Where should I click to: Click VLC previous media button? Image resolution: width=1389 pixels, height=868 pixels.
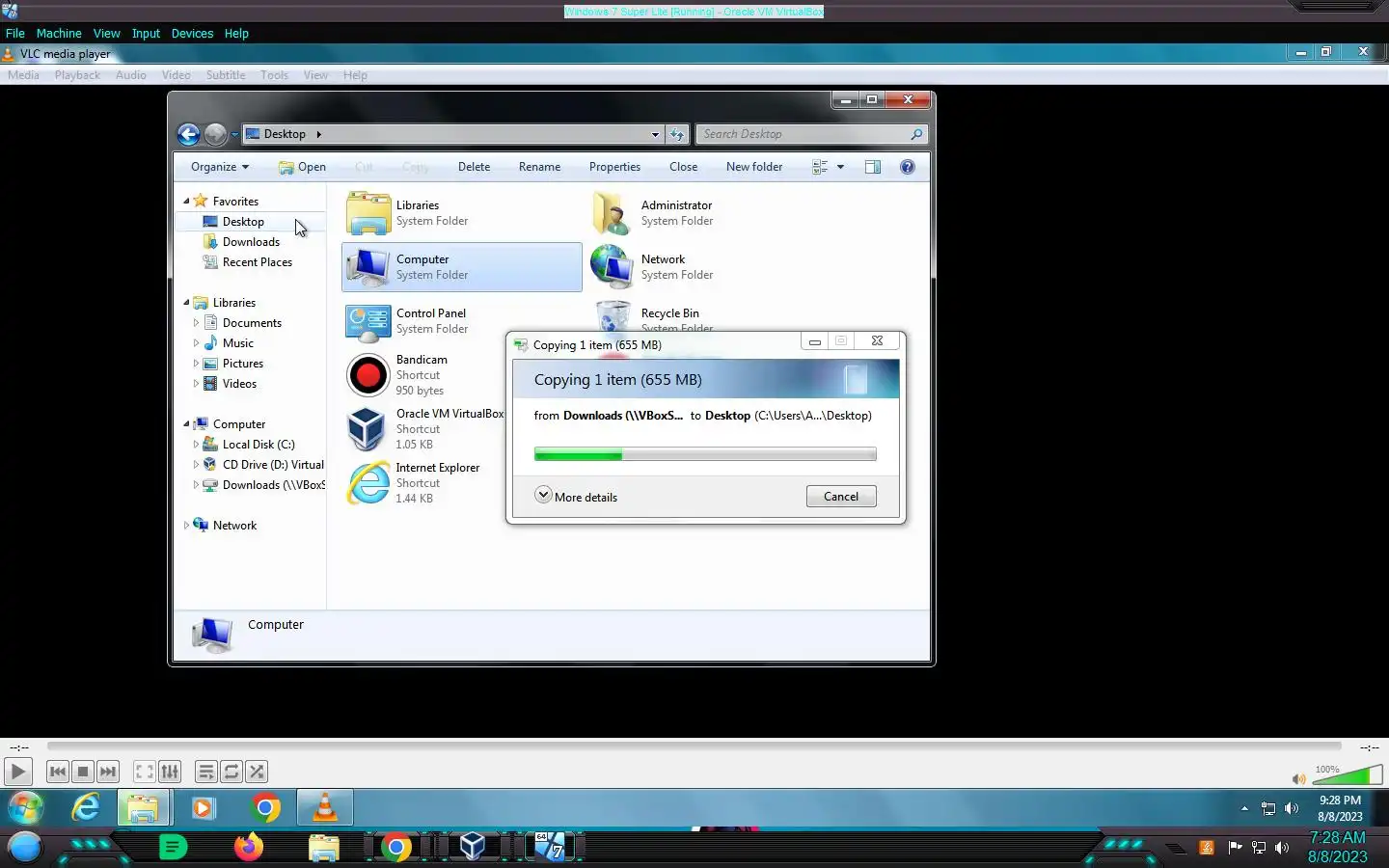point(57,772)
